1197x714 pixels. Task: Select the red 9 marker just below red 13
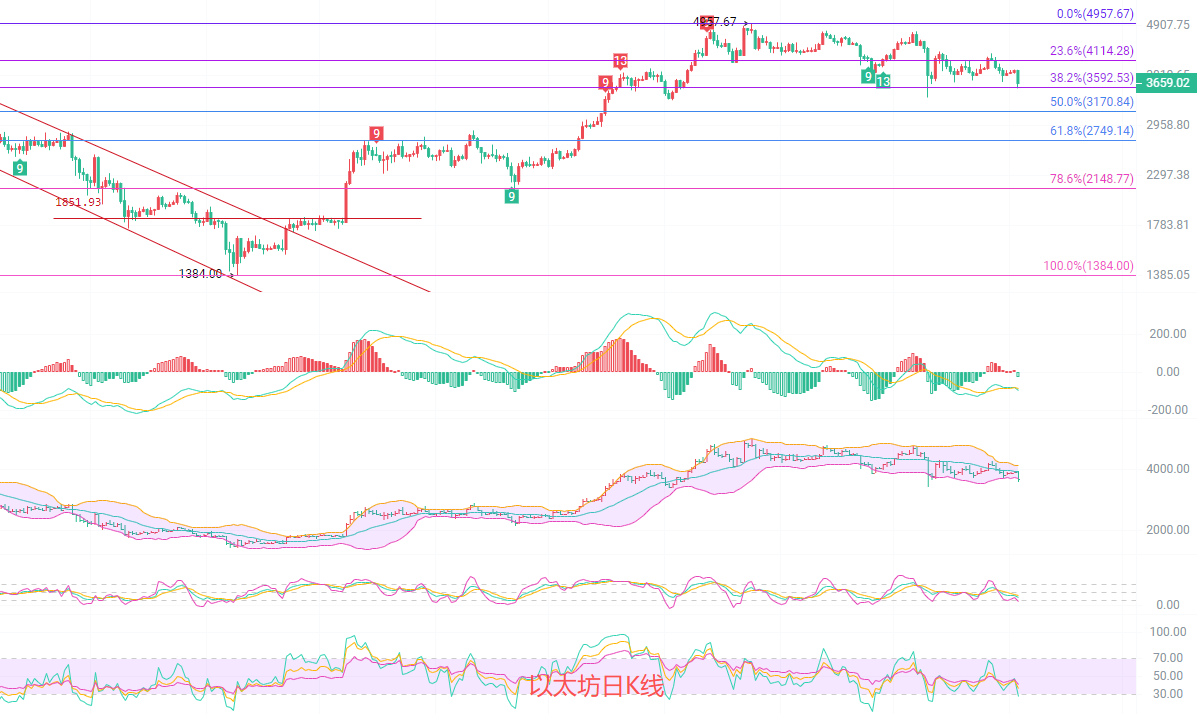(605, 82)
